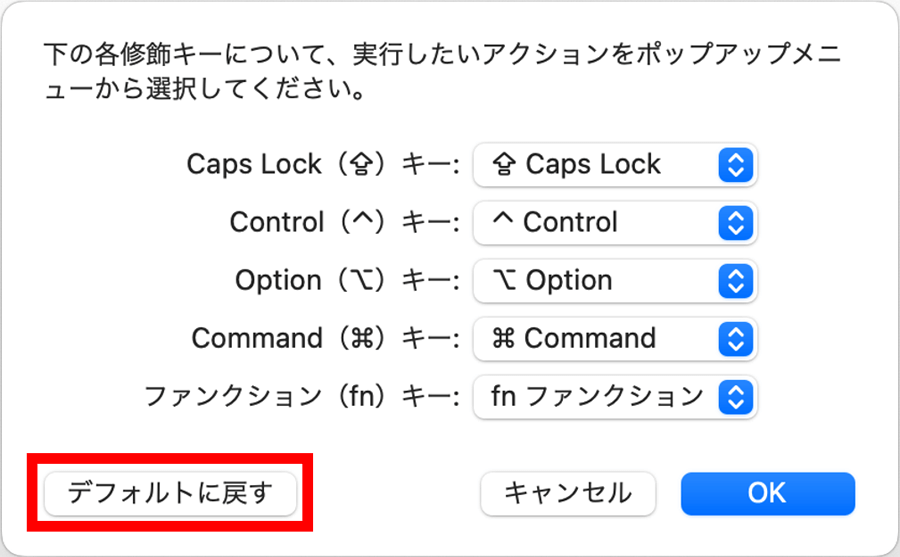
Task: Expand the Command key popup's blue chevron arrows
Action: point(735,339)
